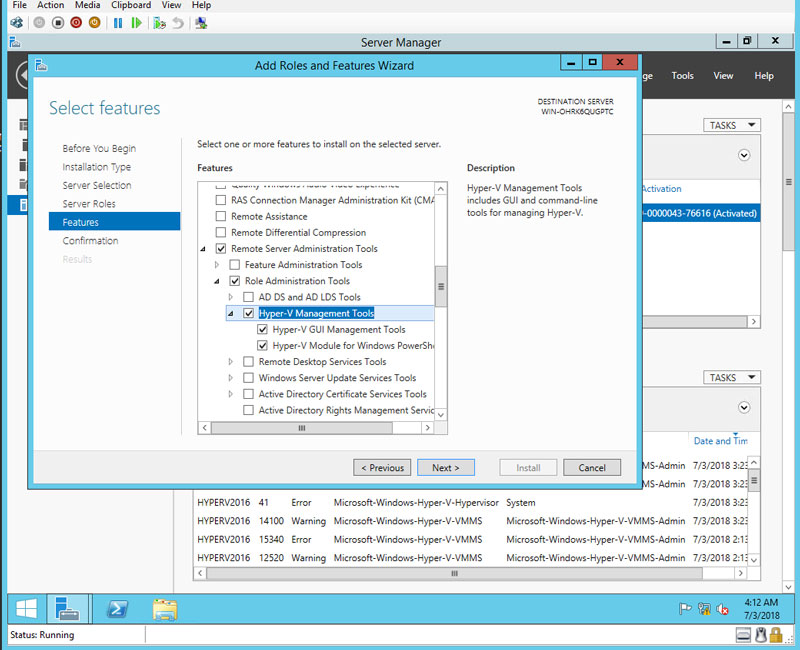This screenshot has width=800, height=650.
Task: Click the Add Roles wizard title icon
Action: [x=41, y=65]
